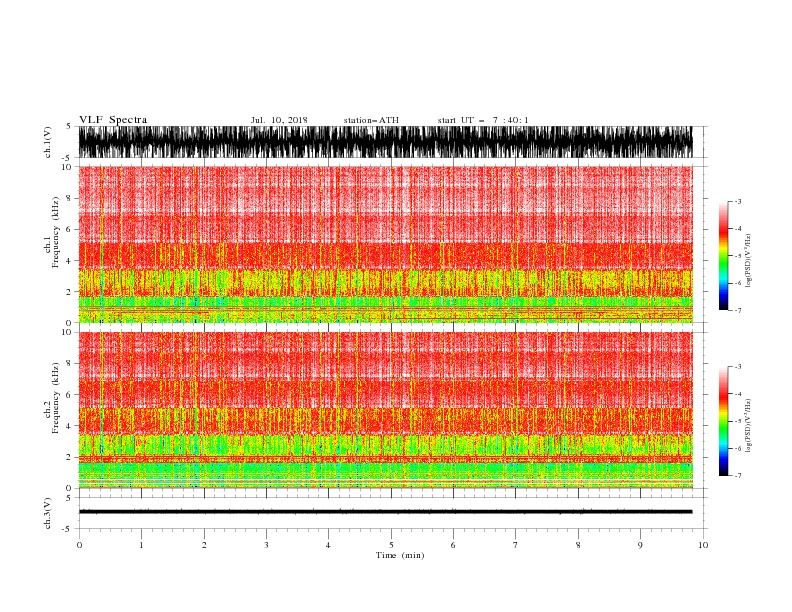
Task: Click the "4" frequency tick of ch.2 spectrogram
Action: pos(69,426)
